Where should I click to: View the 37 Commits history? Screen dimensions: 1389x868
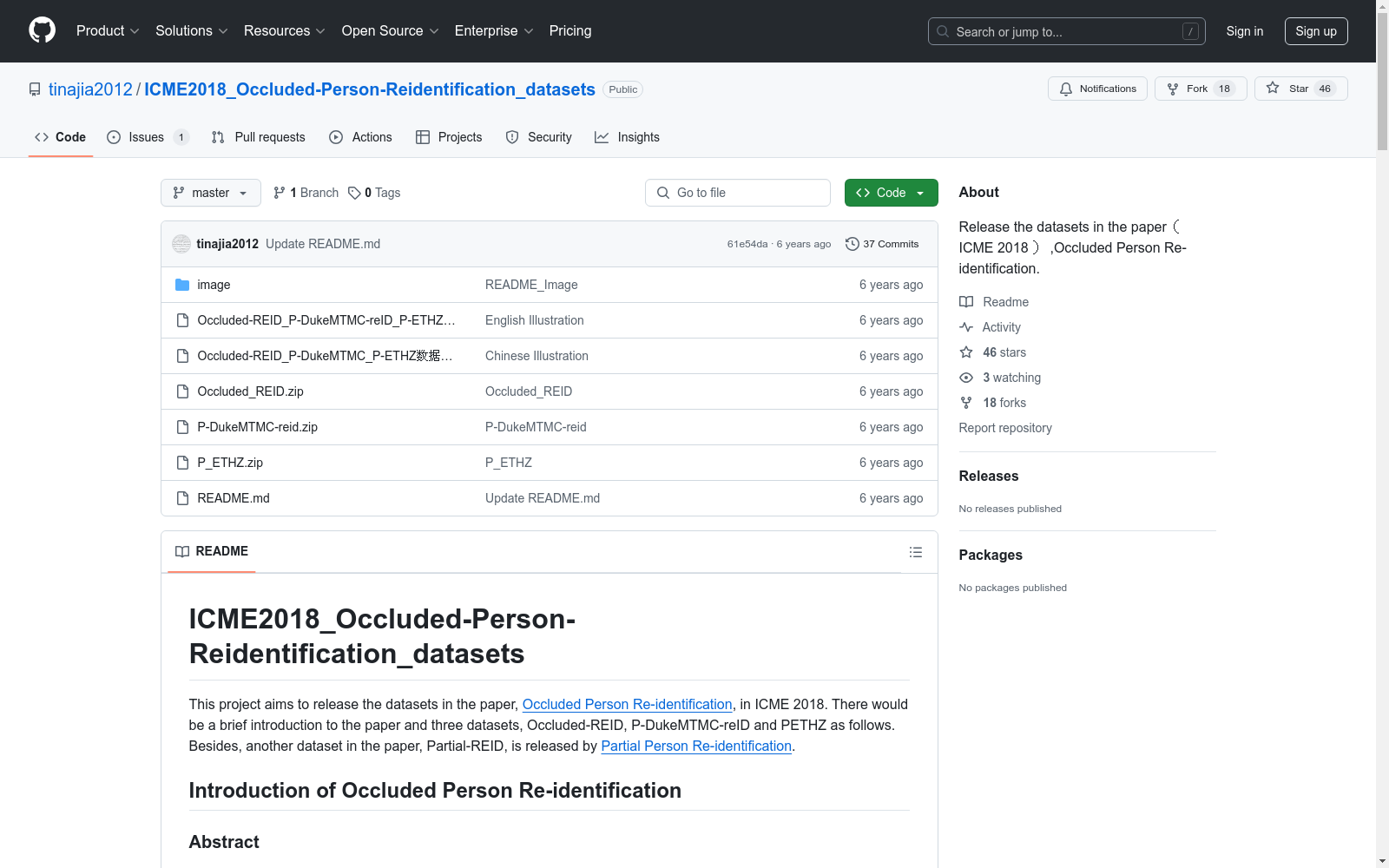(x=882, y=244)
